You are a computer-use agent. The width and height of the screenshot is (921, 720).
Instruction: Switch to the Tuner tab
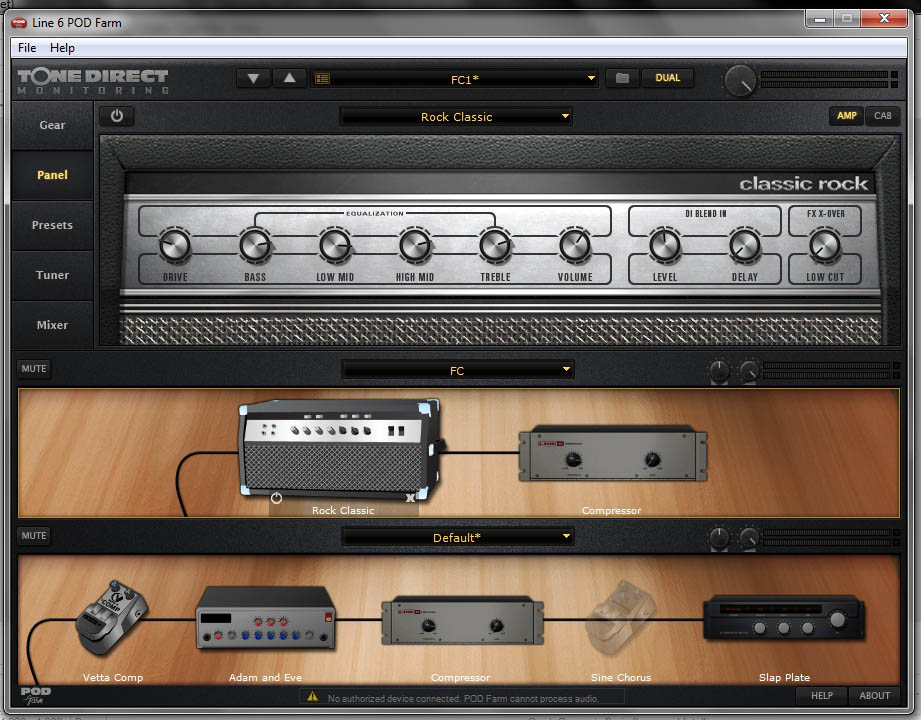[52, 275]
